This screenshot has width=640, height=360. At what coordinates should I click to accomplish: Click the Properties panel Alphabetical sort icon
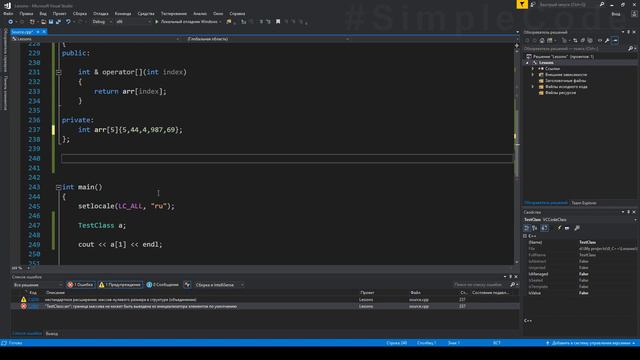(x=535, y=228)
